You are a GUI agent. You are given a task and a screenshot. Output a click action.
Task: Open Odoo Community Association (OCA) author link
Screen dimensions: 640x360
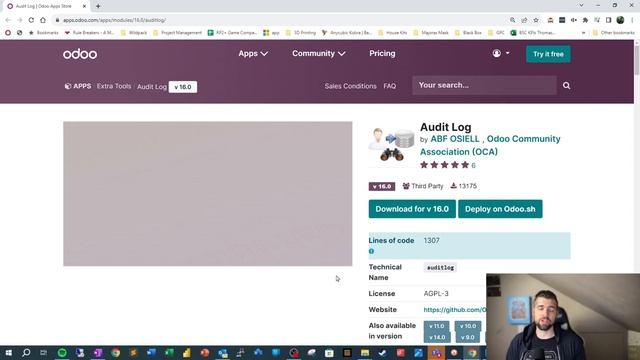[490, 145]
